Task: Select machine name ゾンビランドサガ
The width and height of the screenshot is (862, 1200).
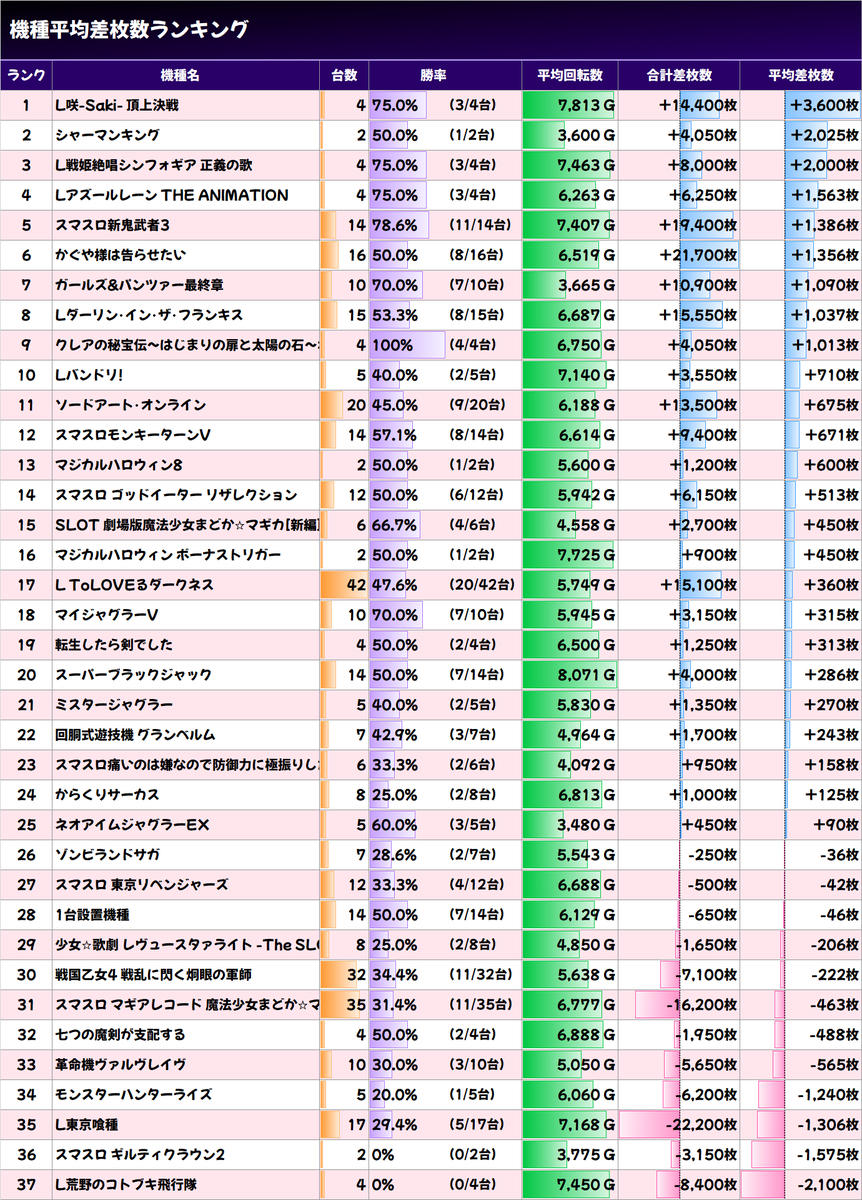Action: coord(107,855)
